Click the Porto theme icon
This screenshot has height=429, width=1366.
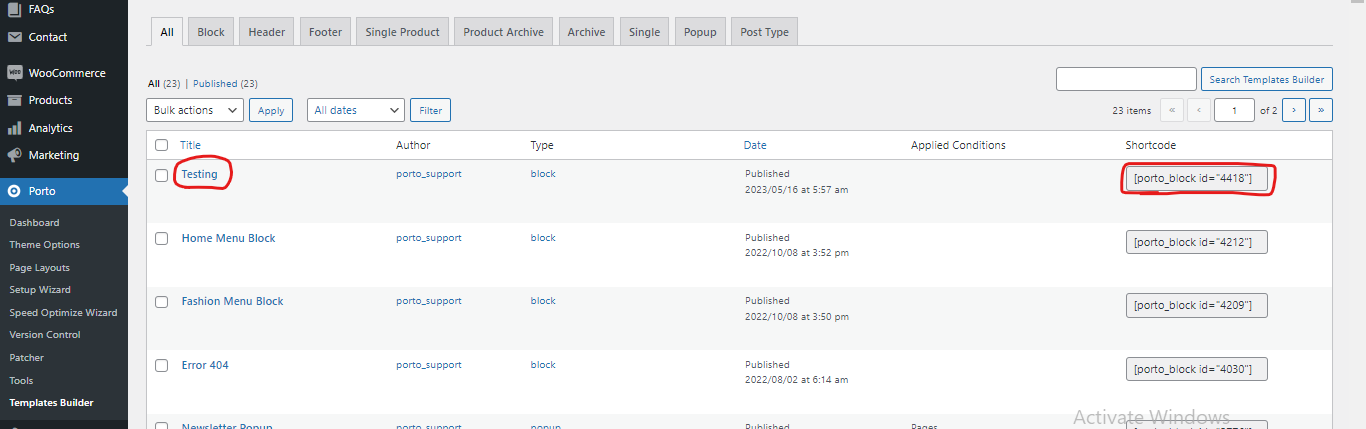[14, 191]
